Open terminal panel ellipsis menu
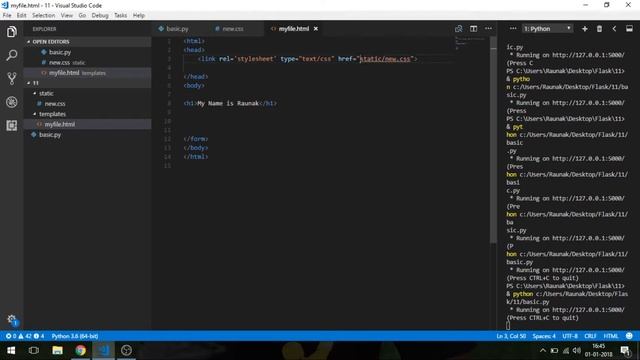Image resolution: width=640 pixels, height=360 pixels. [x=513, y=29]
